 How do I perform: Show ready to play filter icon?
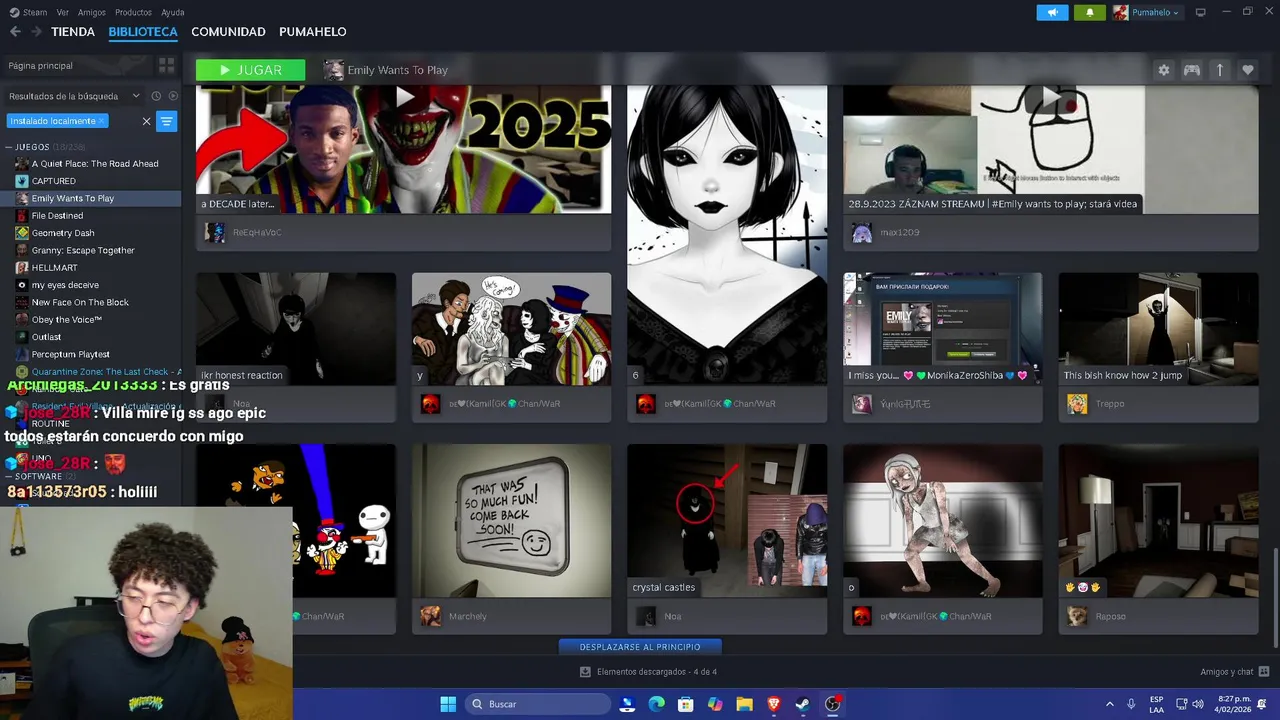(x=173, y=96)
